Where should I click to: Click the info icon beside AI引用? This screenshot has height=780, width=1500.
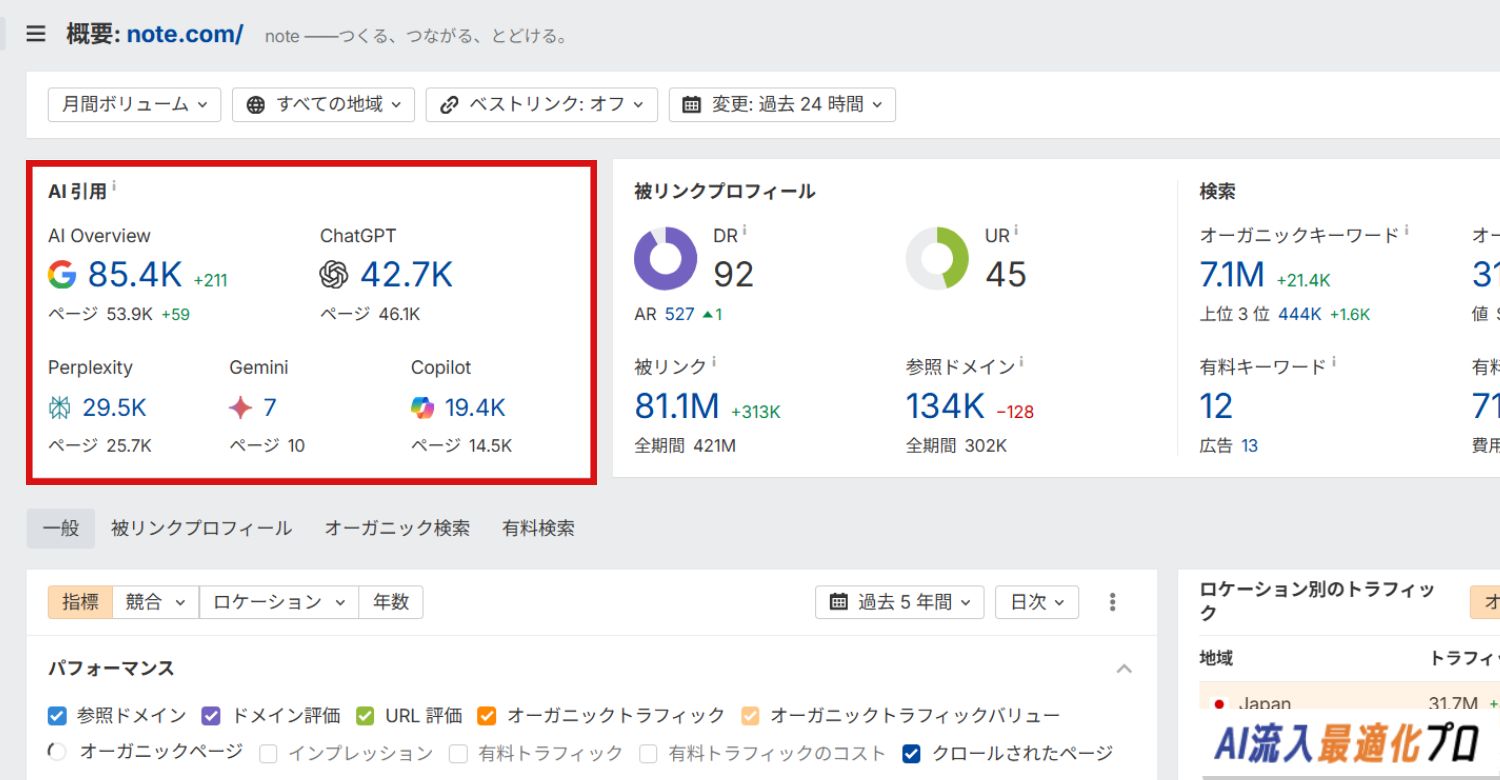point(114,185)
